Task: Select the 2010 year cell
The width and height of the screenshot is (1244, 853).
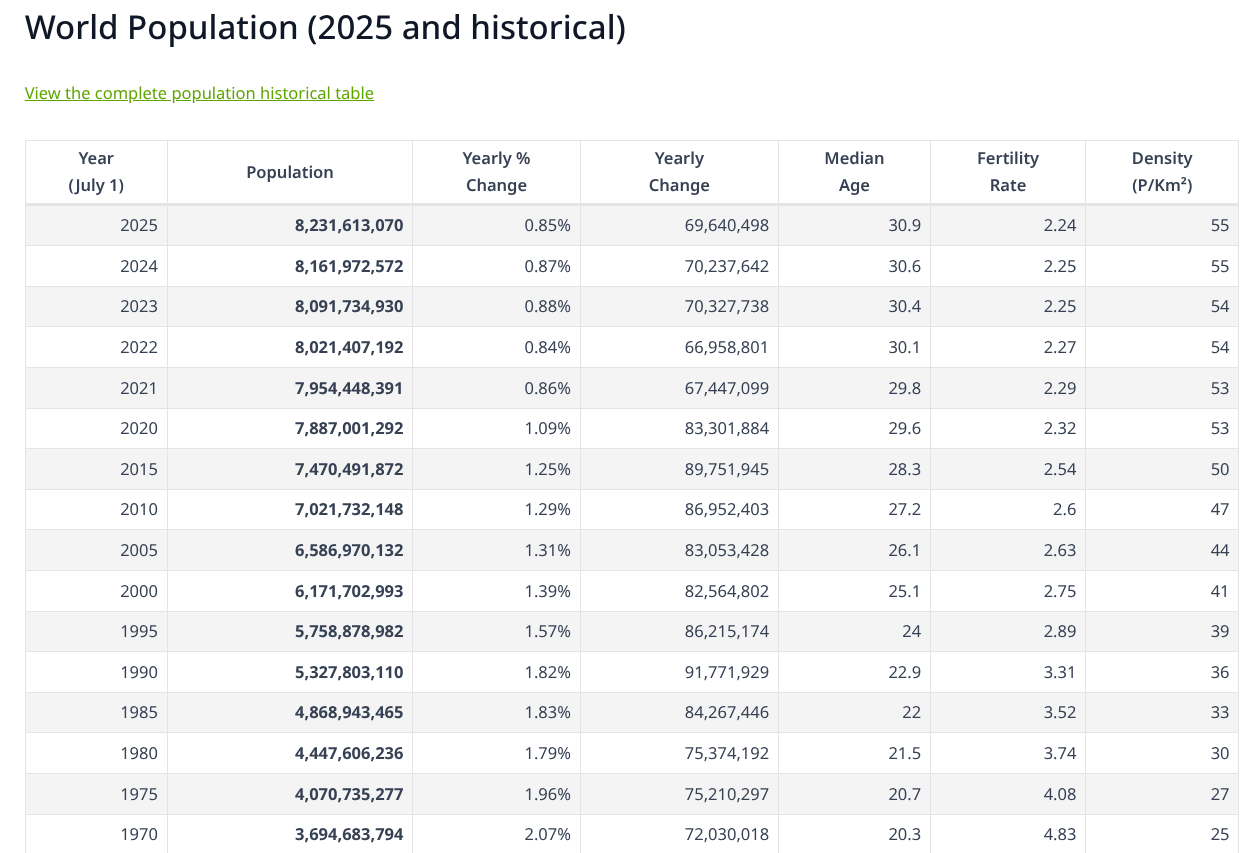Action: click(x=96, y=509)
